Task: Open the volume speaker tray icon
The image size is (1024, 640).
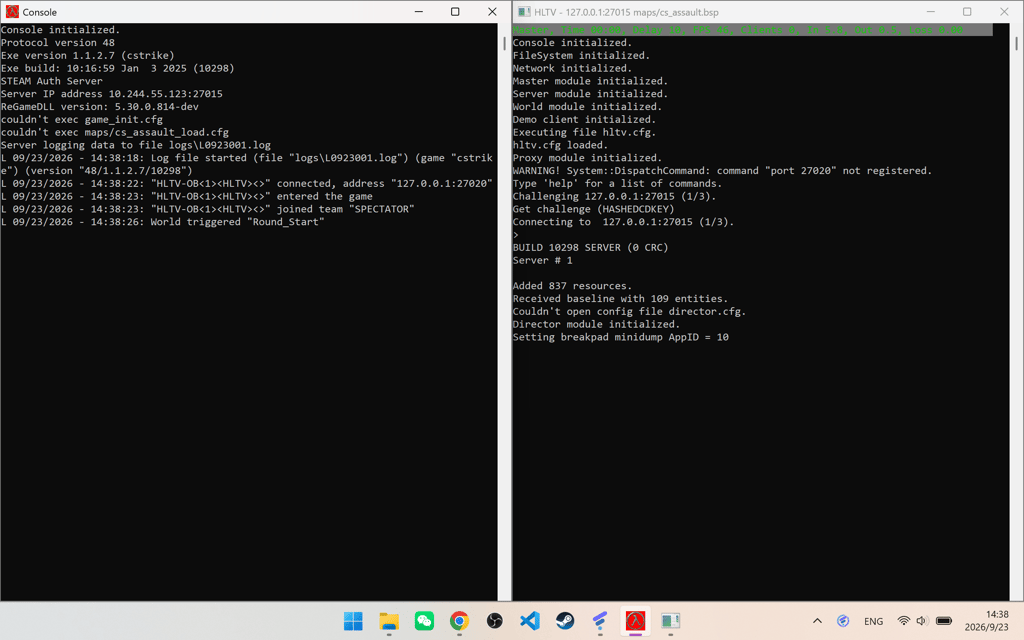Action: [921, 621]
